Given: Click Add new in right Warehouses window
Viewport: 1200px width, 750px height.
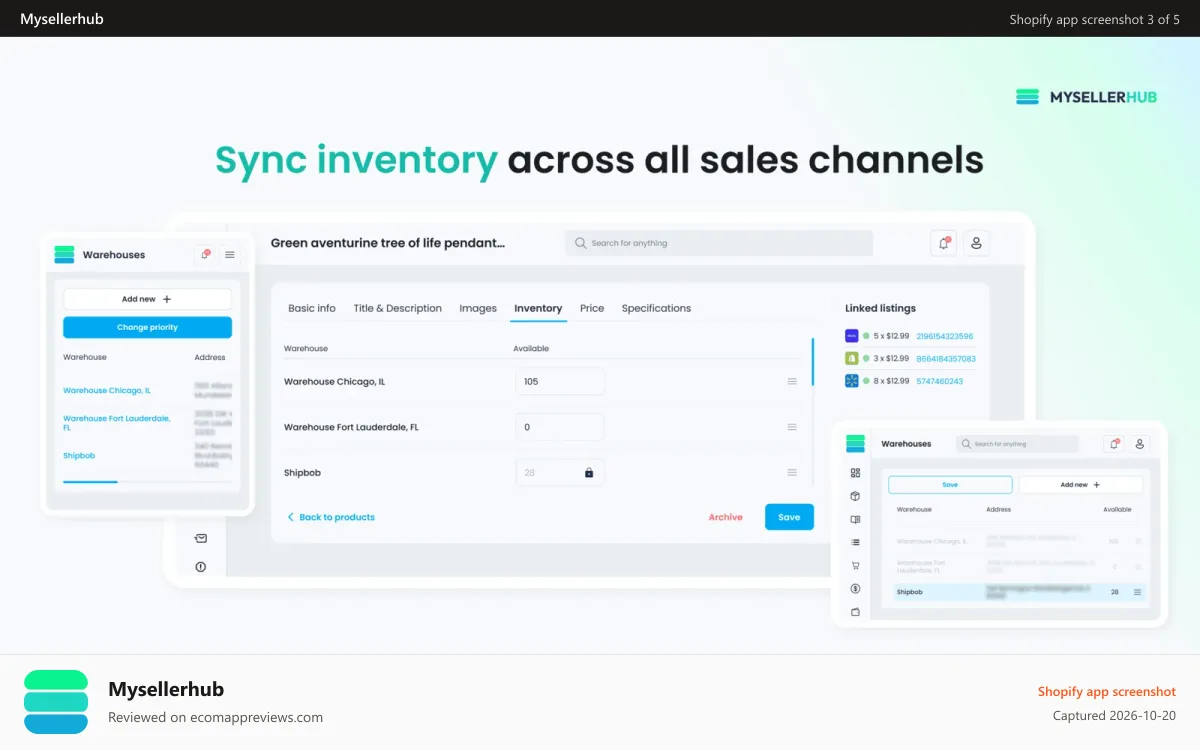Looking at the screenshot, I should 1080,484.
